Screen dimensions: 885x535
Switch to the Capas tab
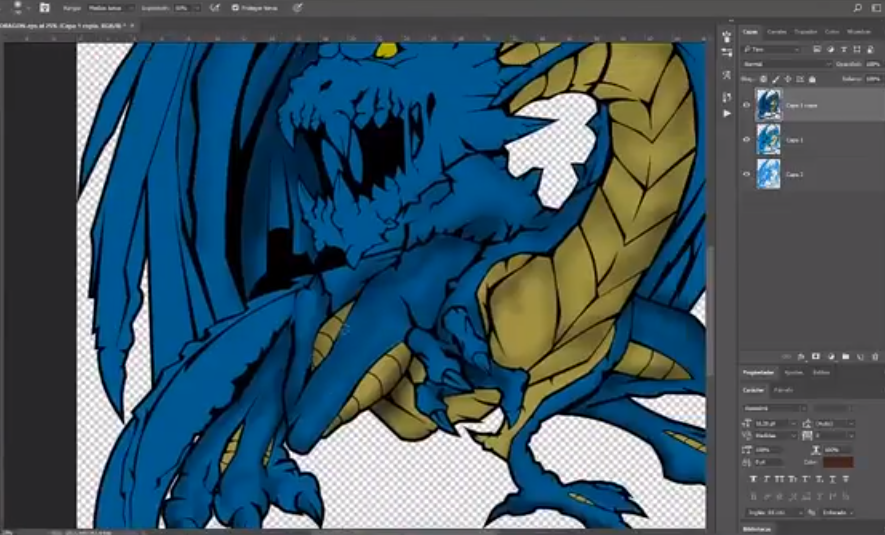click(750, 32)
